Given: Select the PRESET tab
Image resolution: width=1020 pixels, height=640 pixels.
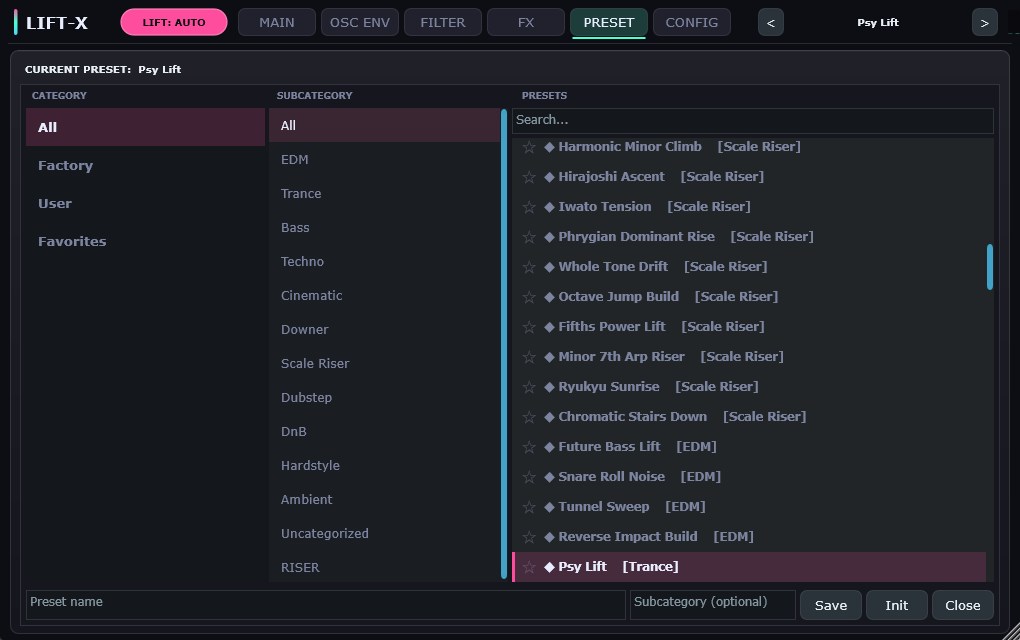Looking at the screenshot, I should (608, 22).
